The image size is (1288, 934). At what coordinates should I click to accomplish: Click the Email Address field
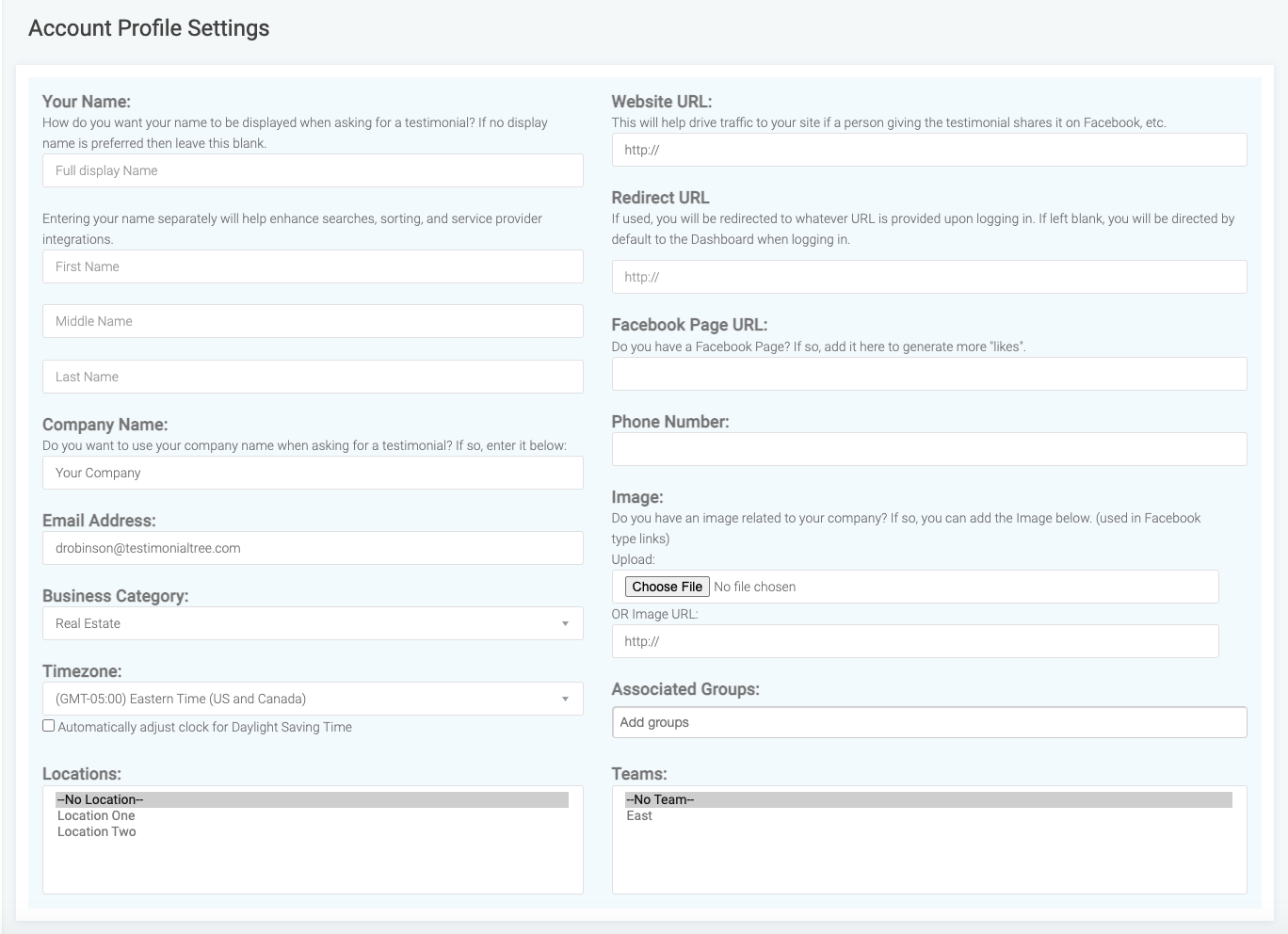point(313,548)
